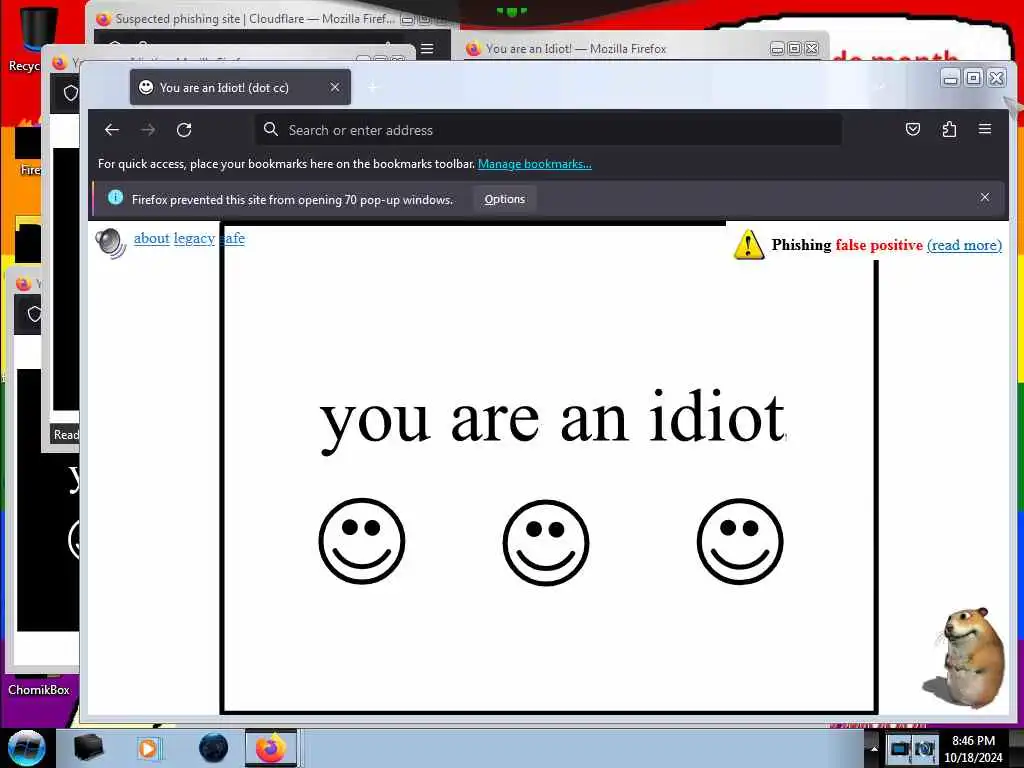Open the dark globe taskbar icon
The height and width of the screenshot is (768, 1024).
click(x=214, y=748)
